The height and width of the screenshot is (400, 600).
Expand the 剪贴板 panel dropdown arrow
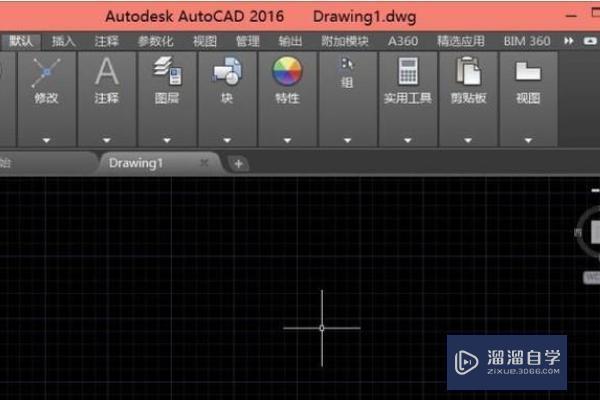468,140
